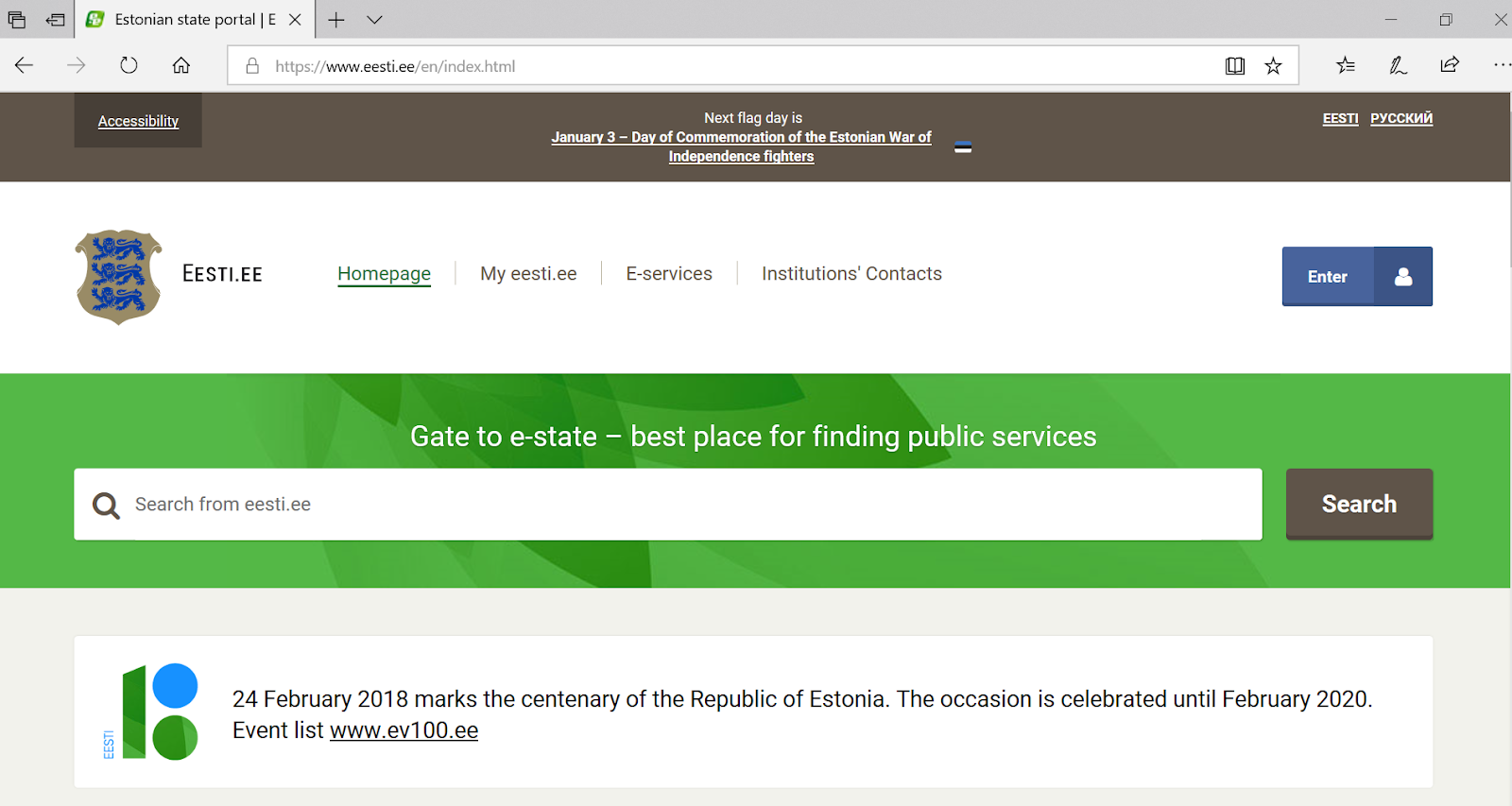The image size is (1512, 806).
Task: Open the www.ev100.ee link
Action: coord(404,730)
